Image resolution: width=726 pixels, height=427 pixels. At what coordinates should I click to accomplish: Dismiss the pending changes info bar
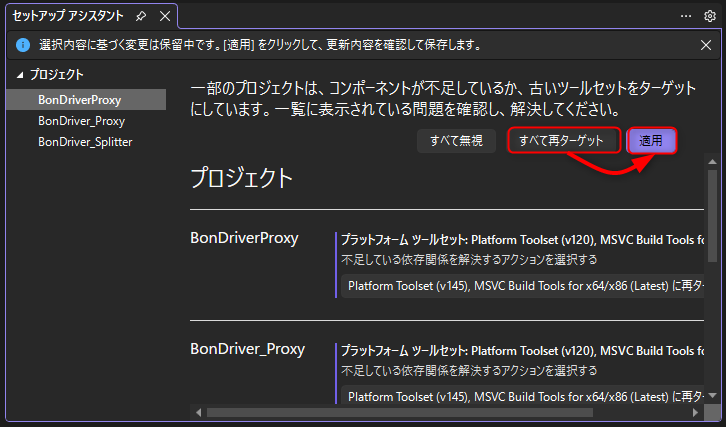[706, 45]
